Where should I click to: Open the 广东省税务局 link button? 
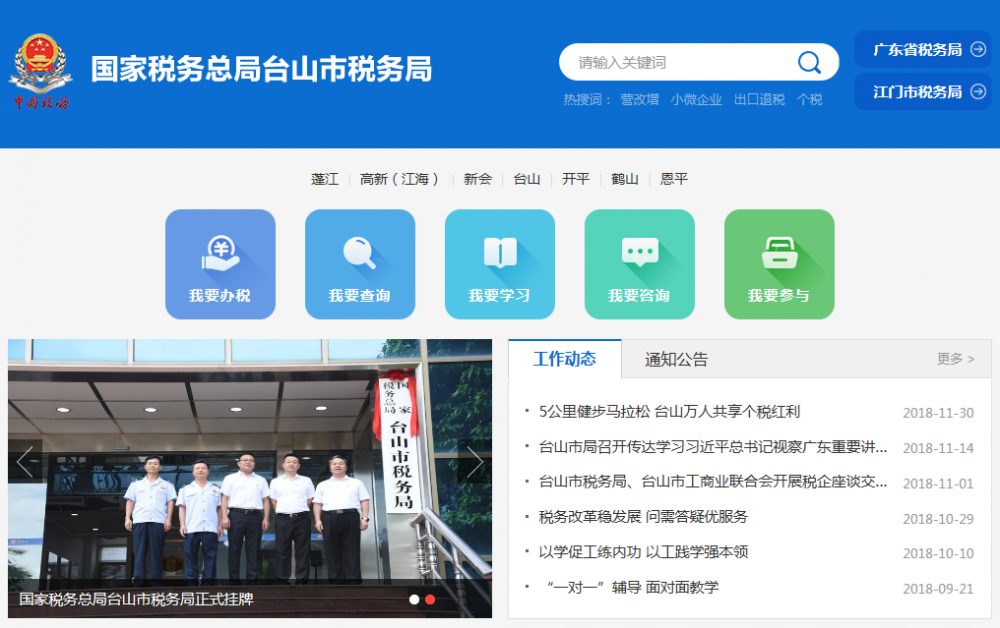point(922,49)
